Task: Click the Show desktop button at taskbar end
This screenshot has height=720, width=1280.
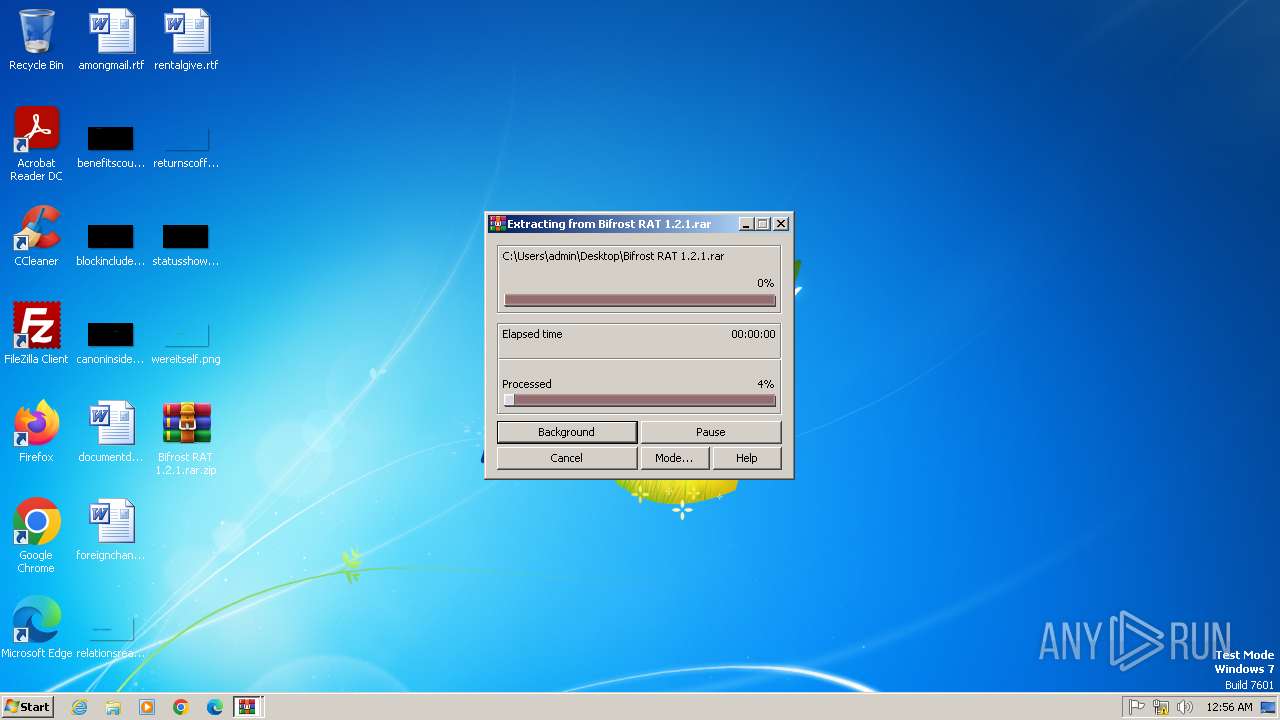Action: point(1270,707)
